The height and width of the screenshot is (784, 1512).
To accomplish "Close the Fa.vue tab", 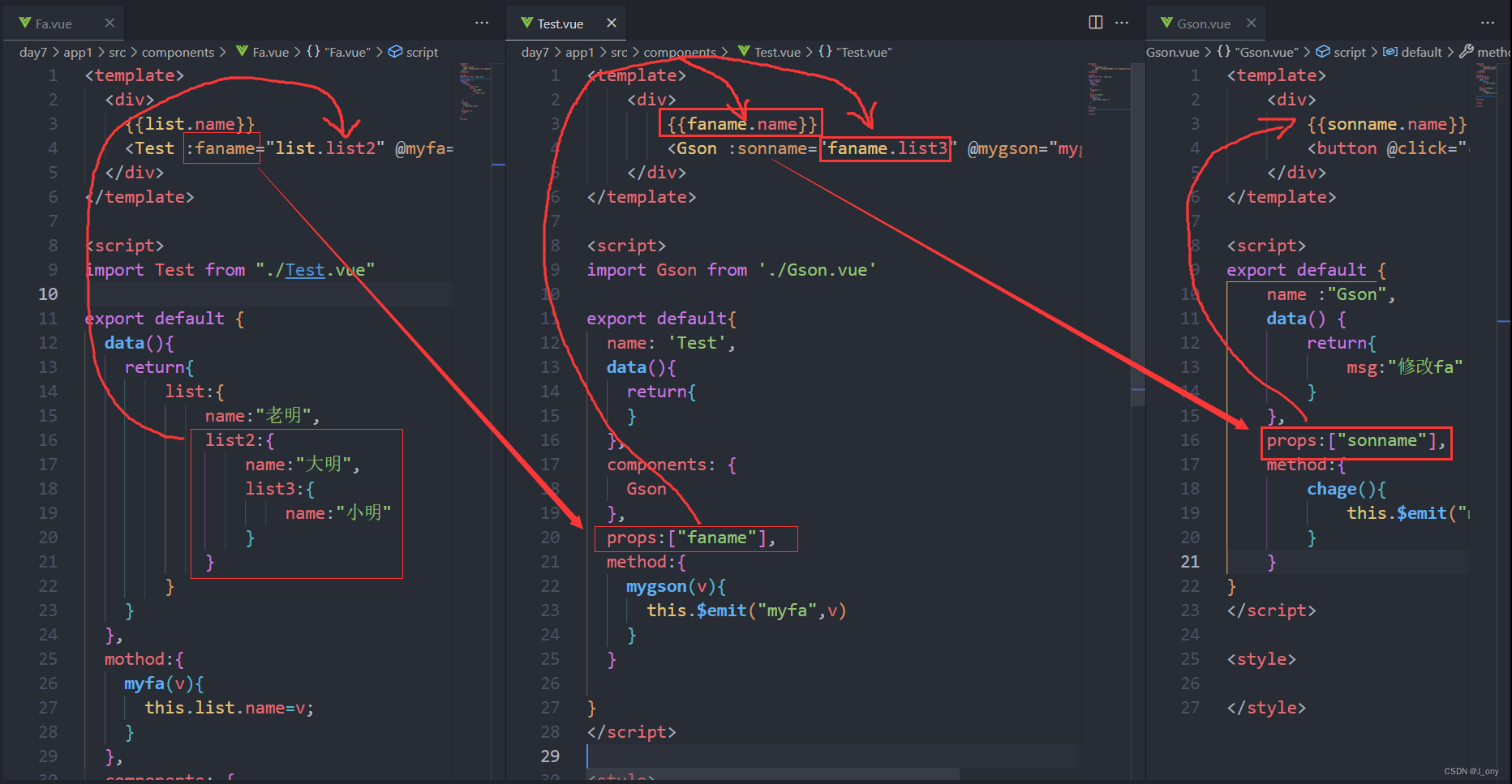I will pos(110,23).
